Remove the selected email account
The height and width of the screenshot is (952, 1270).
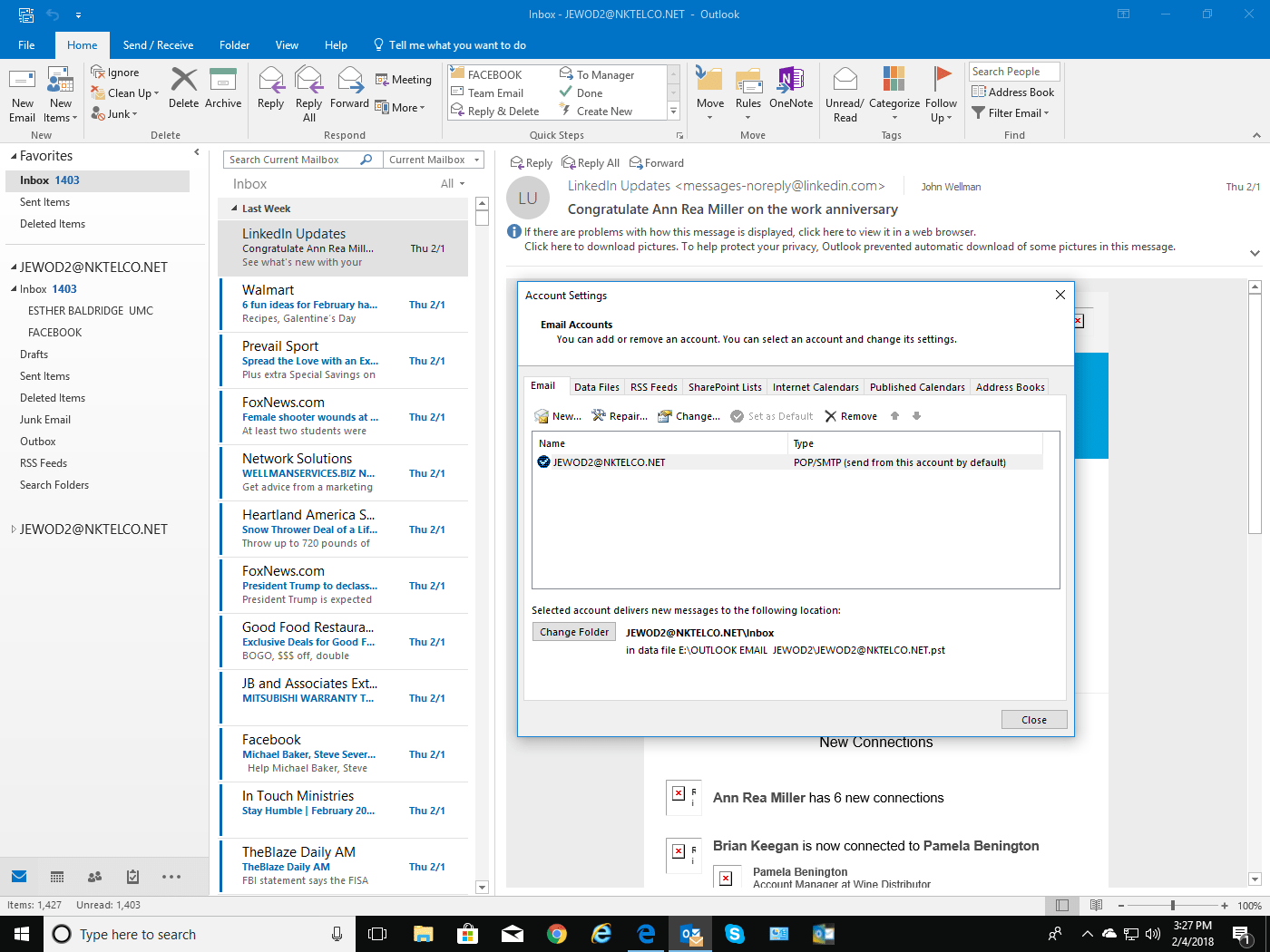click(x=850, y=416)
